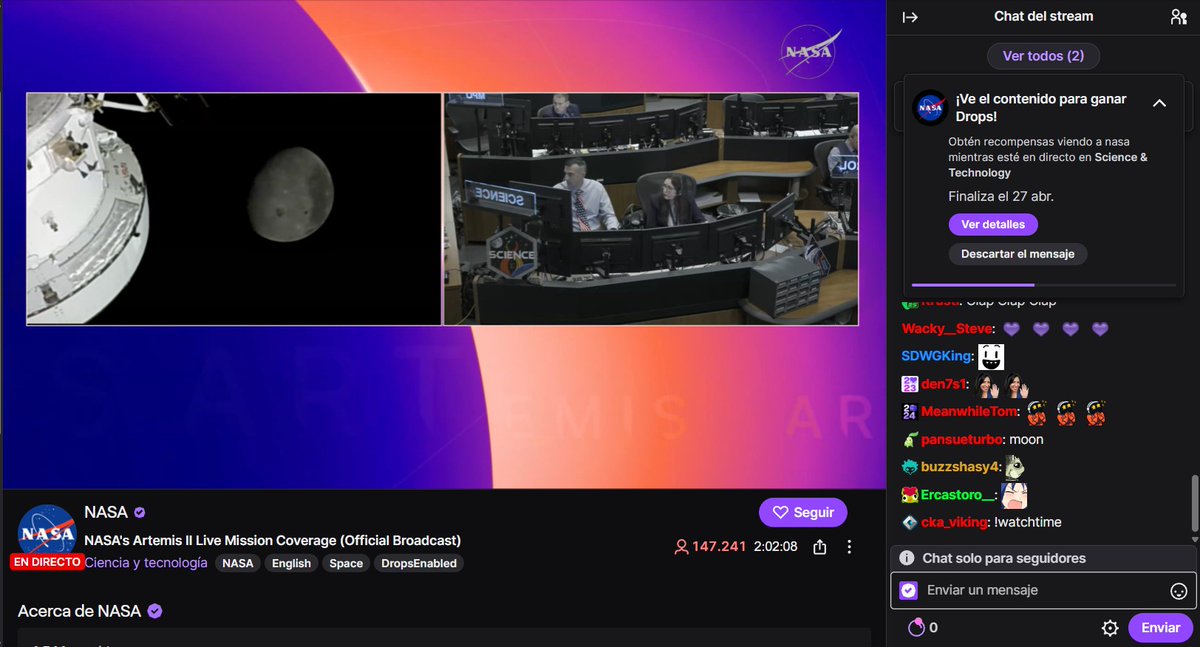Open buzzshasy4's chat username
This screenshot has width=1200, height=647.
coord(959,467)
